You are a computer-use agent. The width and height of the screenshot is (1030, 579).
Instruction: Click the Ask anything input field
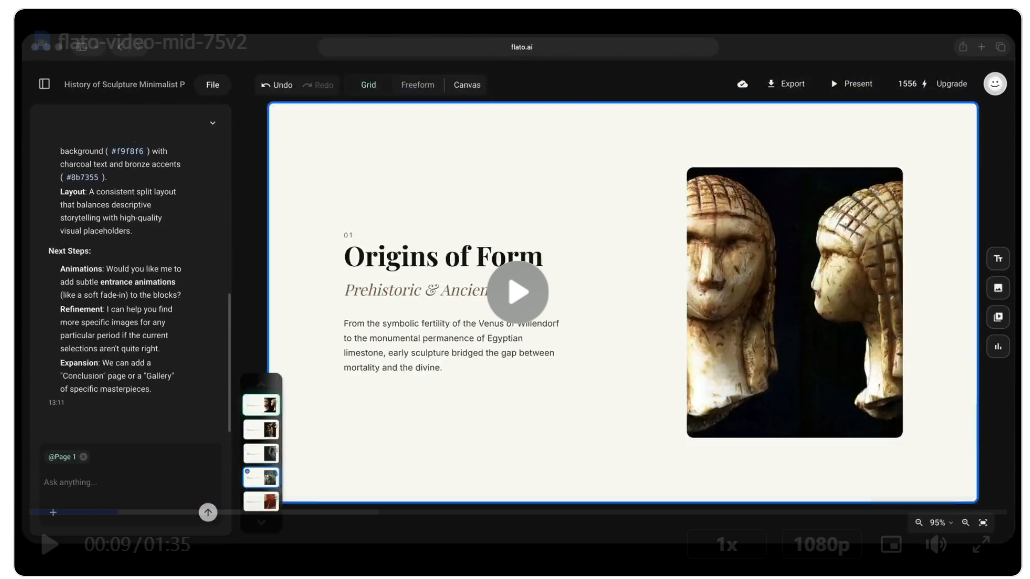point(120,483)
